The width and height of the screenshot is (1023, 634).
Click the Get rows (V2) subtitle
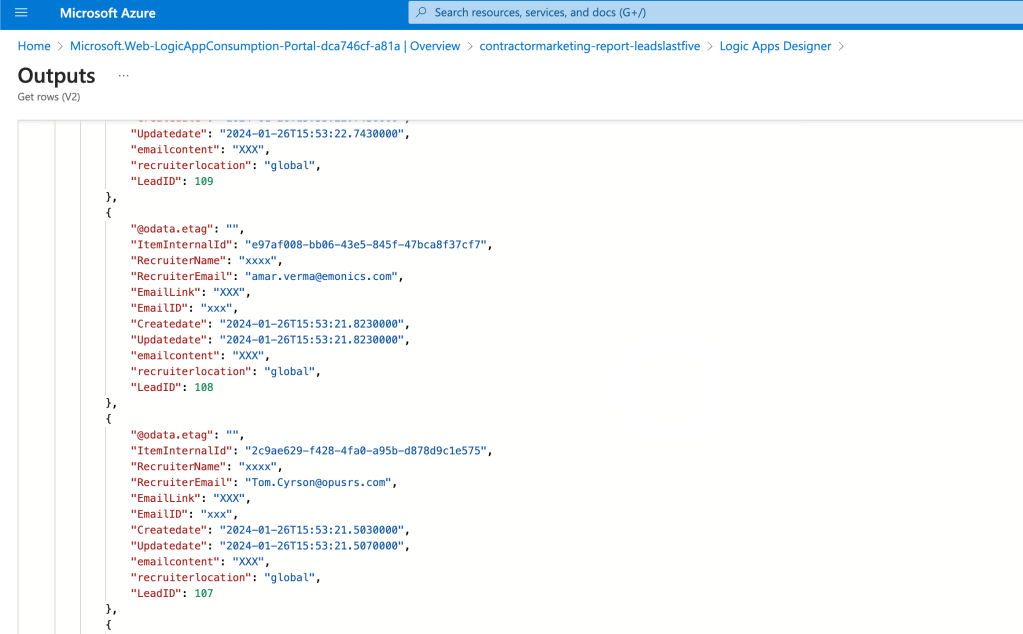49,97
